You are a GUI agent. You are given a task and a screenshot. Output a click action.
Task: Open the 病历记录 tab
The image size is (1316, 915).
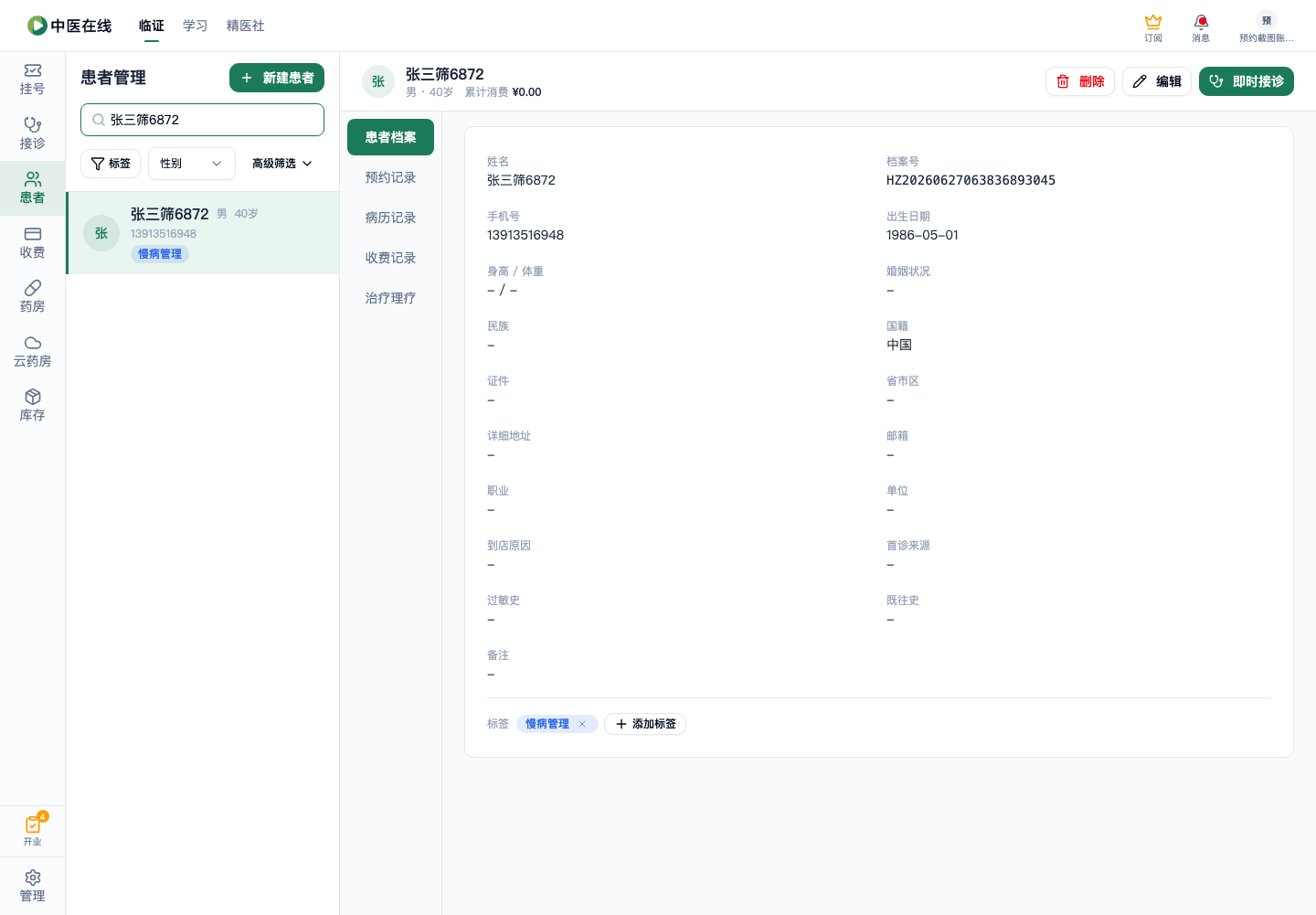pos(390,218)
